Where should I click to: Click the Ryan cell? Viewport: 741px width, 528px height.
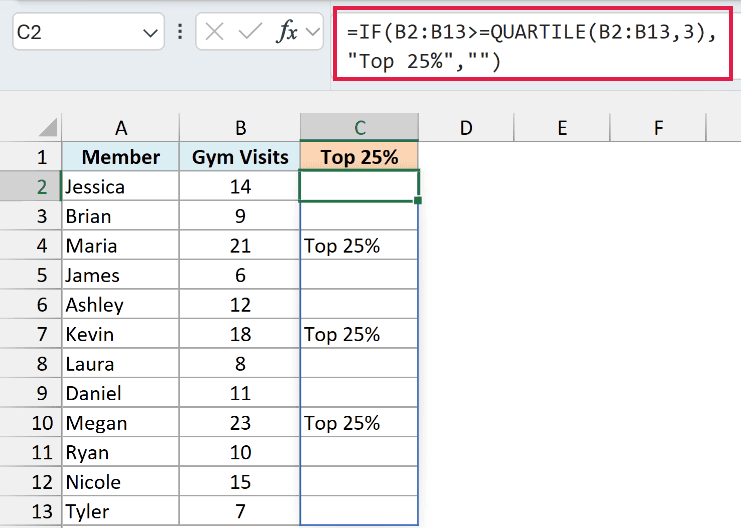(121, 452)
